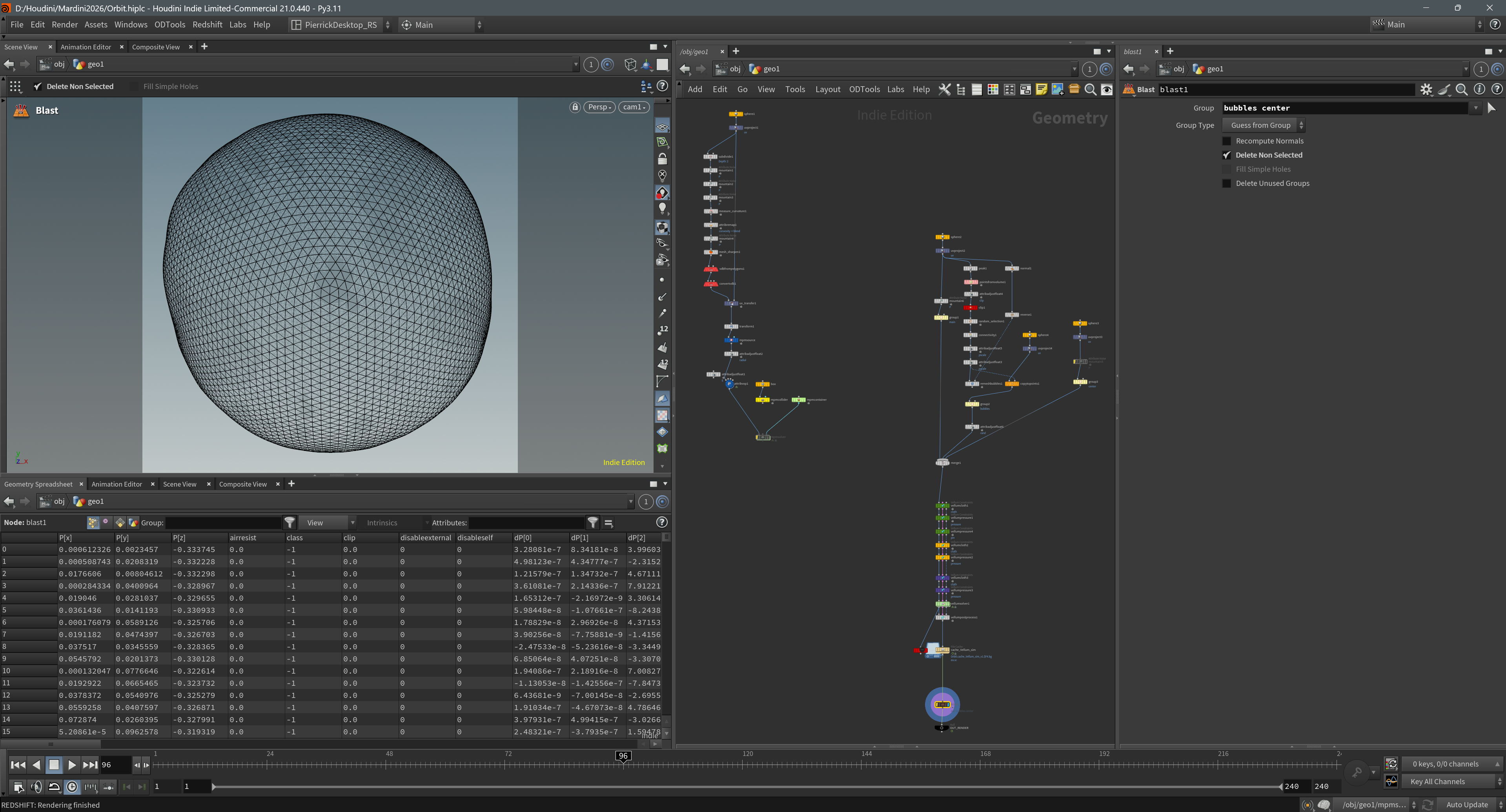Open the Group Type dropdown
This screenshot has width=1506, height=812.
pyautogui.click(x=1264, y=125)
